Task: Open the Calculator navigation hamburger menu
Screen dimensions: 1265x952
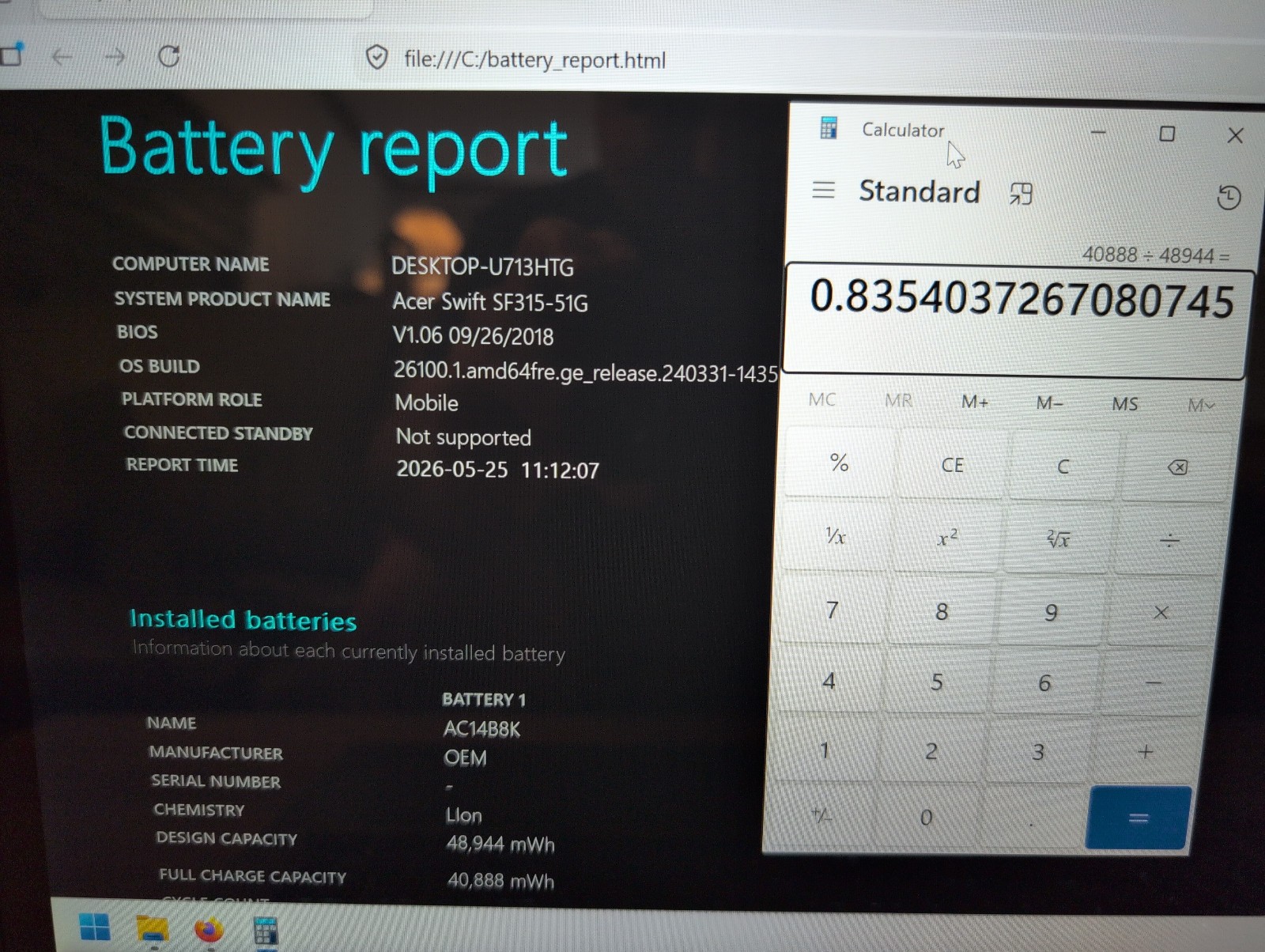Action: [823, 190]
